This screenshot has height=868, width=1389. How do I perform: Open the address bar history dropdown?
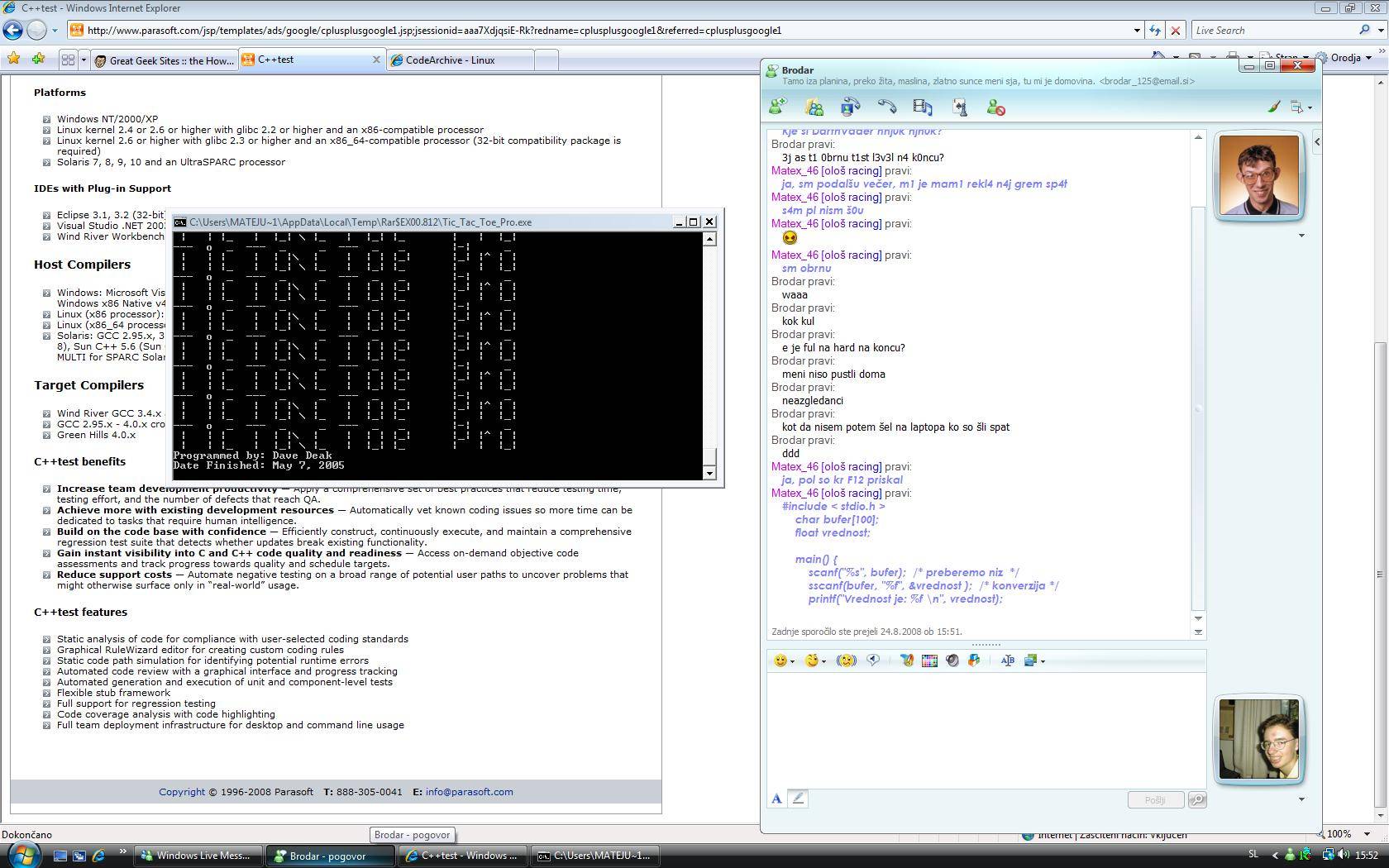click(1137, 31)
